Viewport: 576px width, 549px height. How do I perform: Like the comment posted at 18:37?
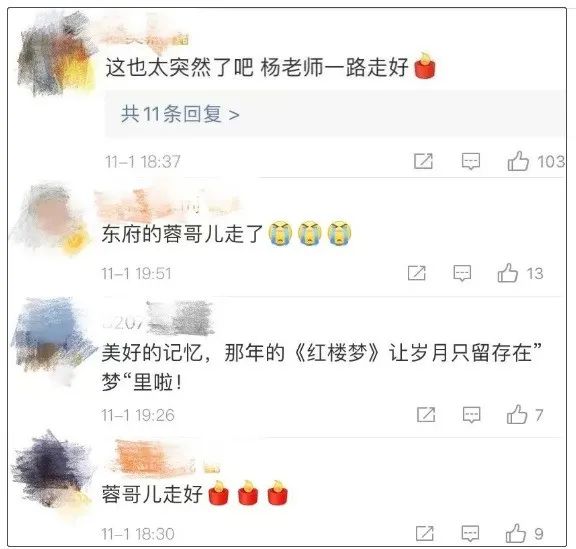(518, 161)
